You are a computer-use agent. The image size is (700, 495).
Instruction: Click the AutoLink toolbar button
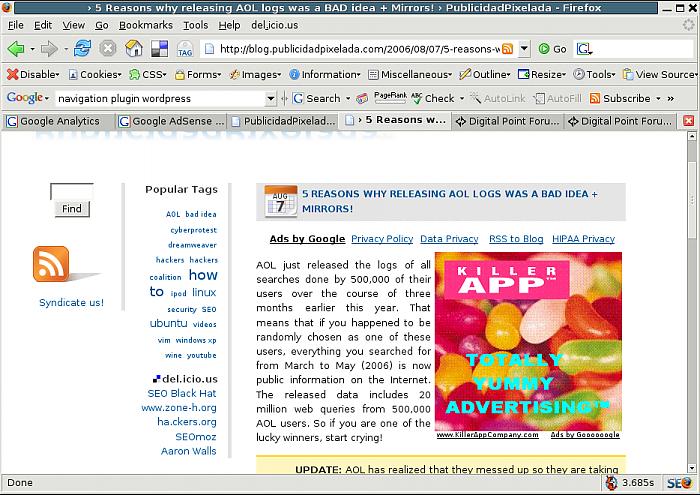pyautogui.click(x=498, y=98)
